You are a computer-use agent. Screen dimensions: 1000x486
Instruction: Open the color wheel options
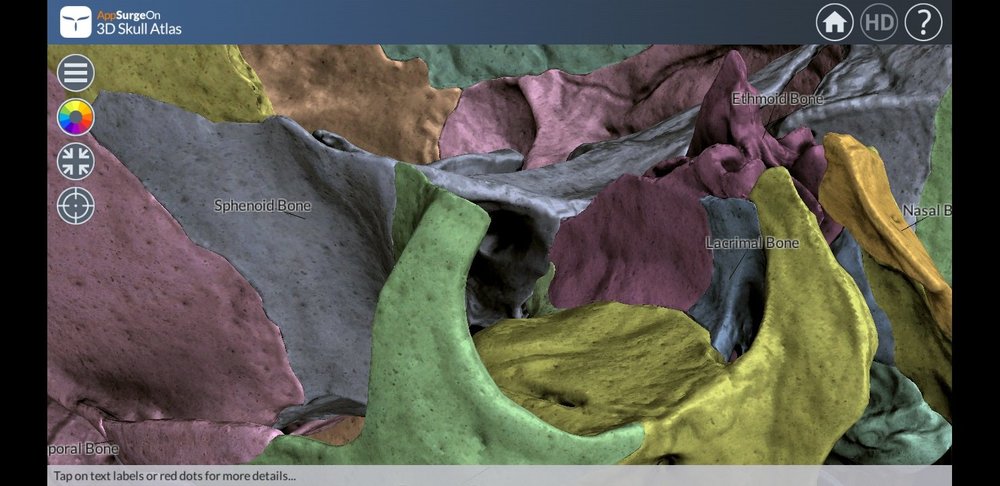click(75, 117)
